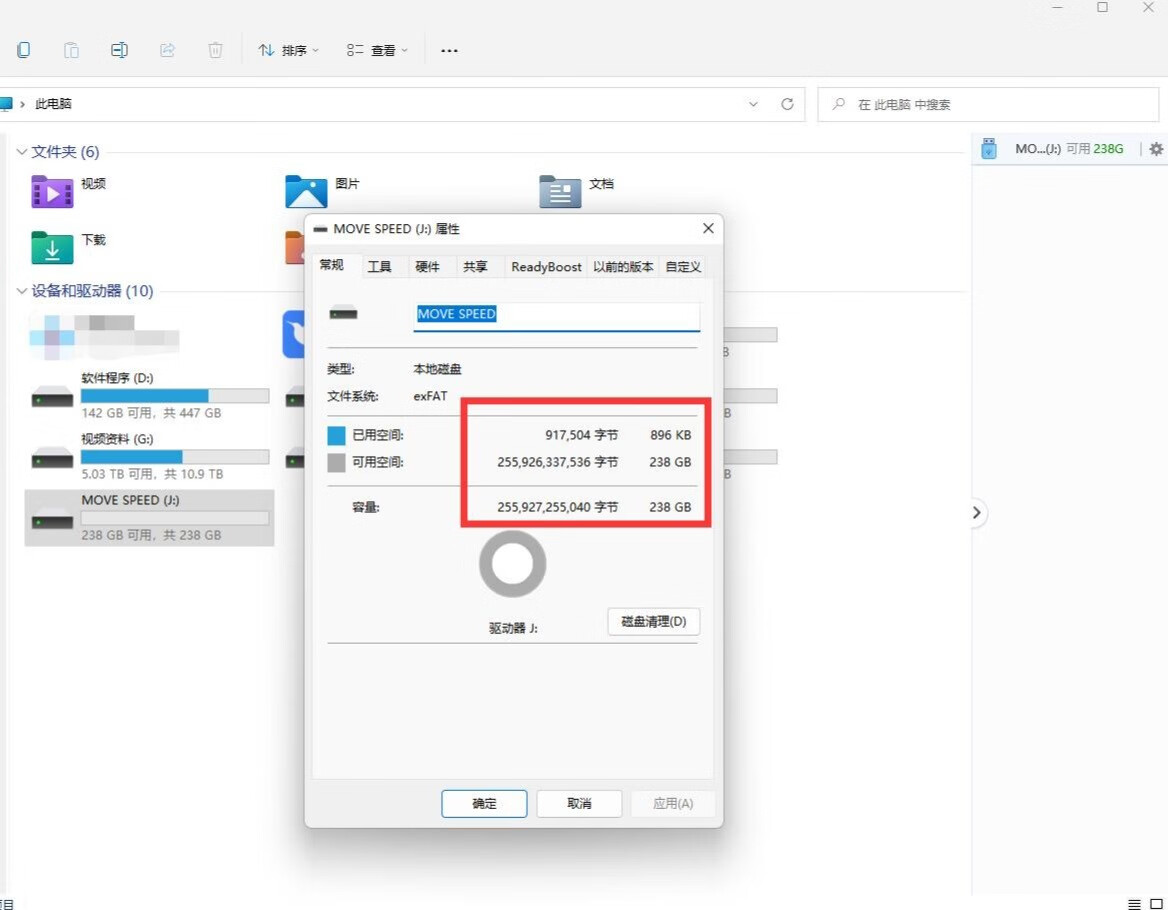The image size is (1168, 910).
Task: Click the Rename icon in the Explorer toolbar
Action: tap(119, 50)
